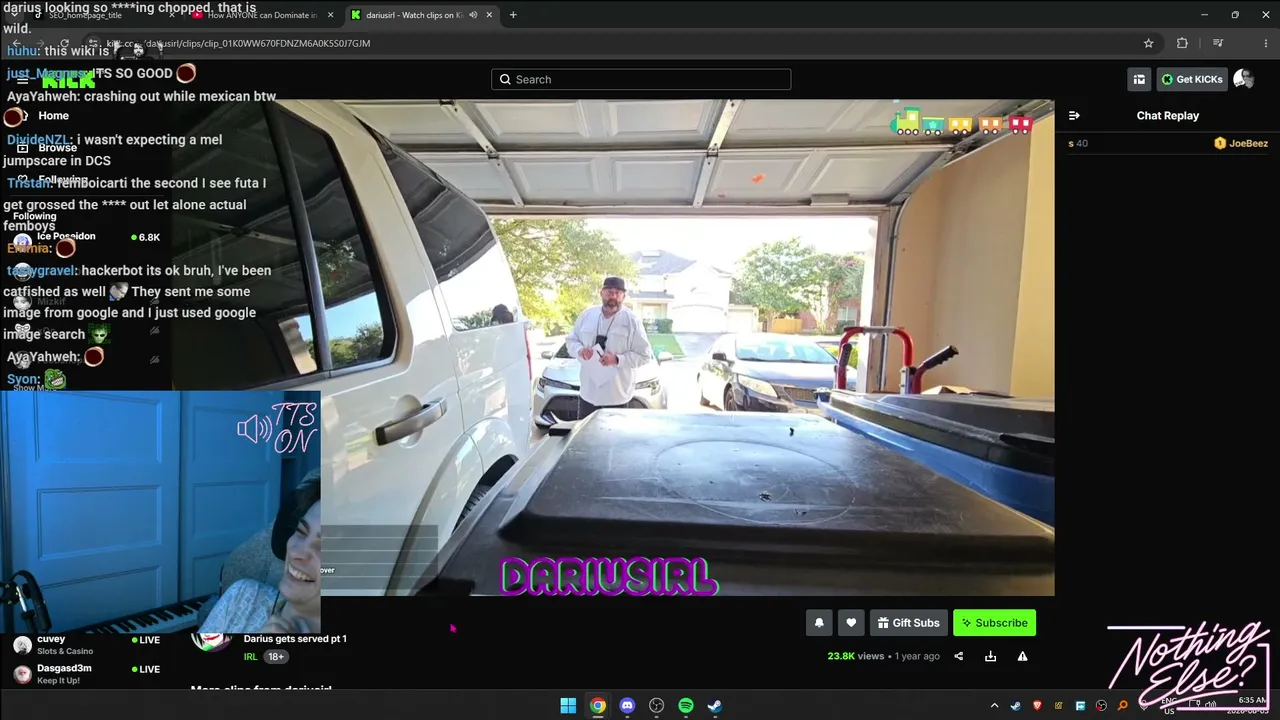Click the notification bell button
This screenshot has height=720, width=1280.
[x=819, y=623]
